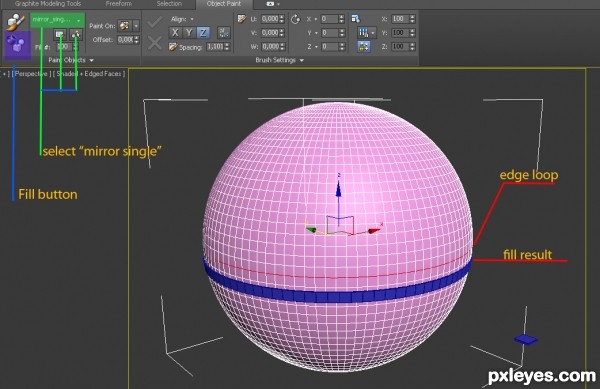The image size is (600, 389).
Task: Click the Pick Object icon beside the list button
Action: 76,35
